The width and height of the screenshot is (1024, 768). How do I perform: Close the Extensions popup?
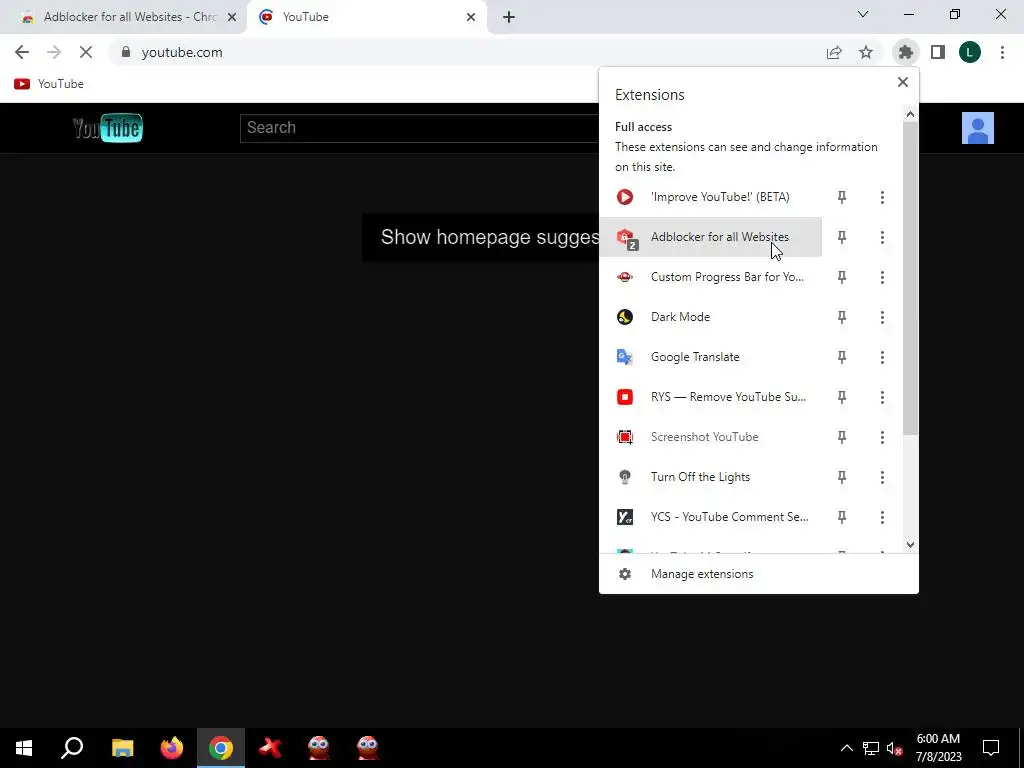tap(903, 82)
